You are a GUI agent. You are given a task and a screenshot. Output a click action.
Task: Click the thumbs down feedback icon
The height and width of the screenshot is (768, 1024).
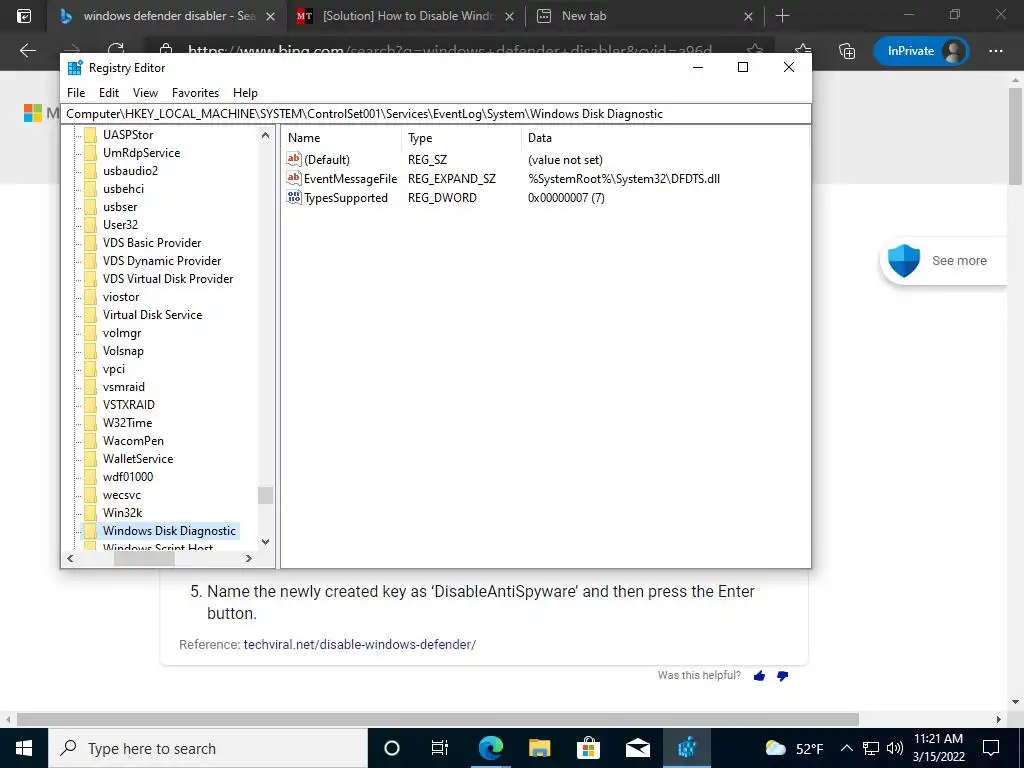[x=782, y=675]
